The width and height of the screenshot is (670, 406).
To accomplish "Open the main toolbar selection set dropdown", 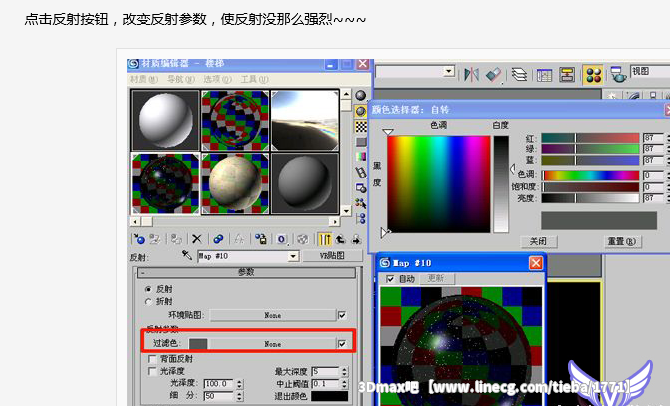I will click(449, 71).
